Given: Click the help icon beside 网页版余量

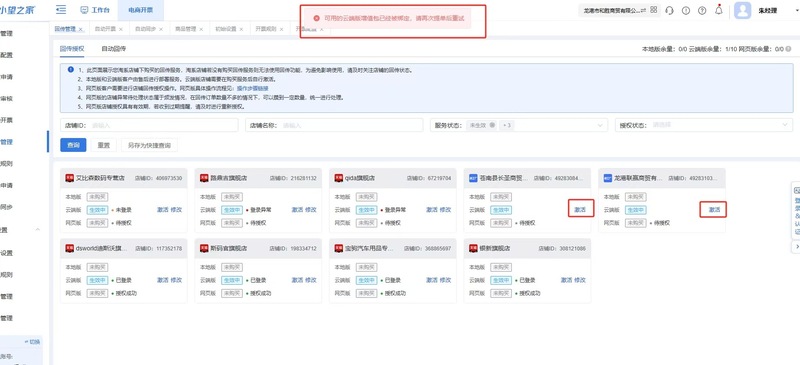Looking at the screenshot, I should point(789,49).
